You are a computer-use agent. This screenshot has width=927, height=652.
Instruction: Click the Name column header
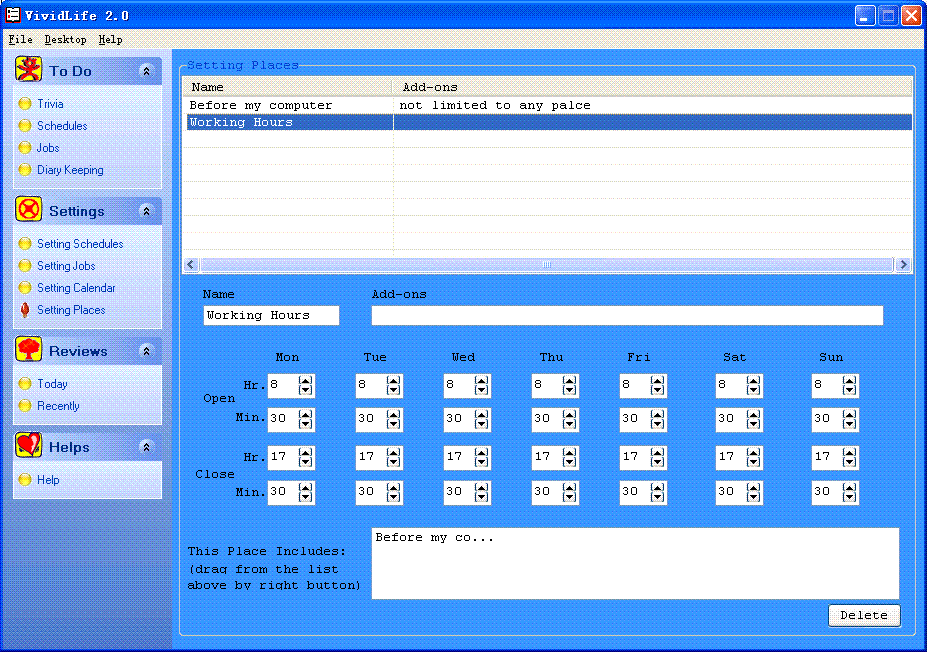pyautogui.click(x=288, y=87)
